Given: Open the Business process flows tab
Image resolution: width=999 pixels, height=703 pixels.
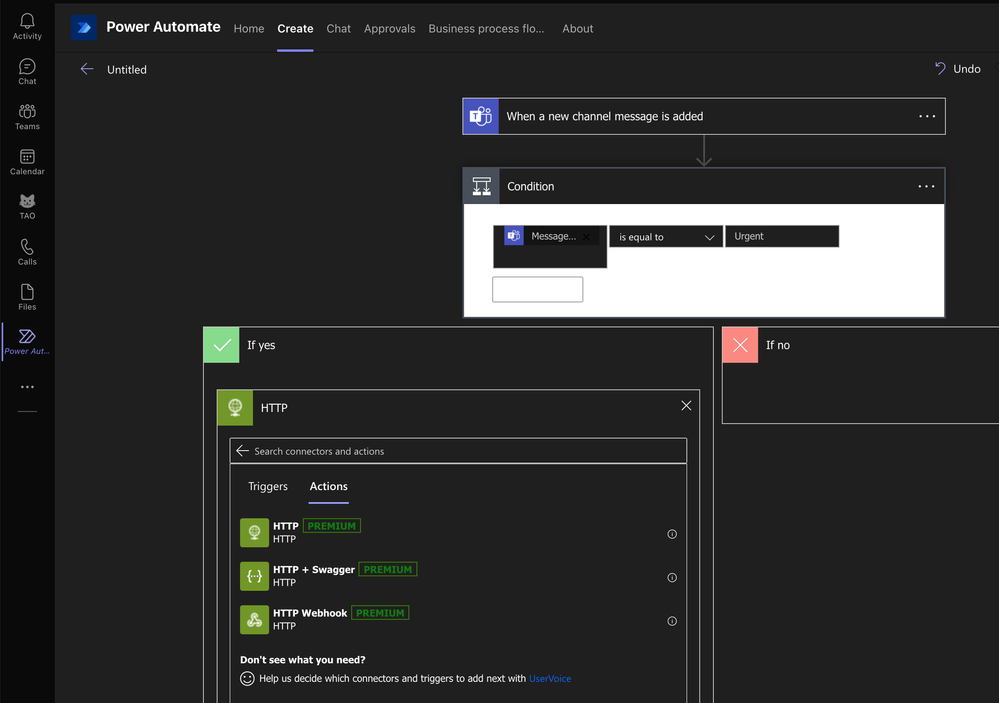Looking at the screenshot, I should [x=486, y=29].
